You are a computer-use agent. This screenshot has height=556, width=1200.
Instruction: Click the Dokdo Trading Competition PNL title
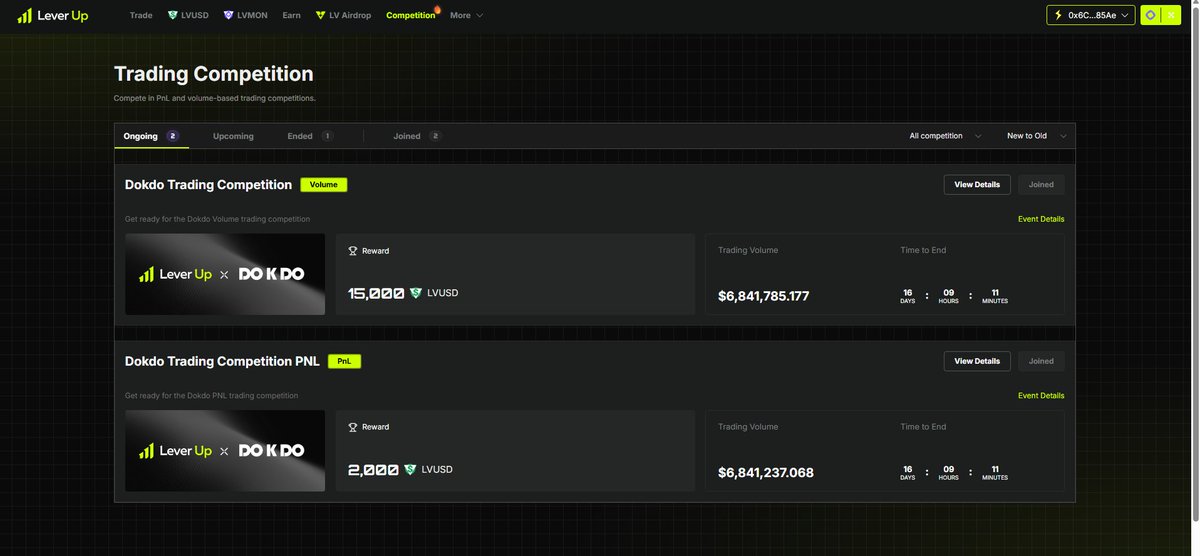click(222, 361)
